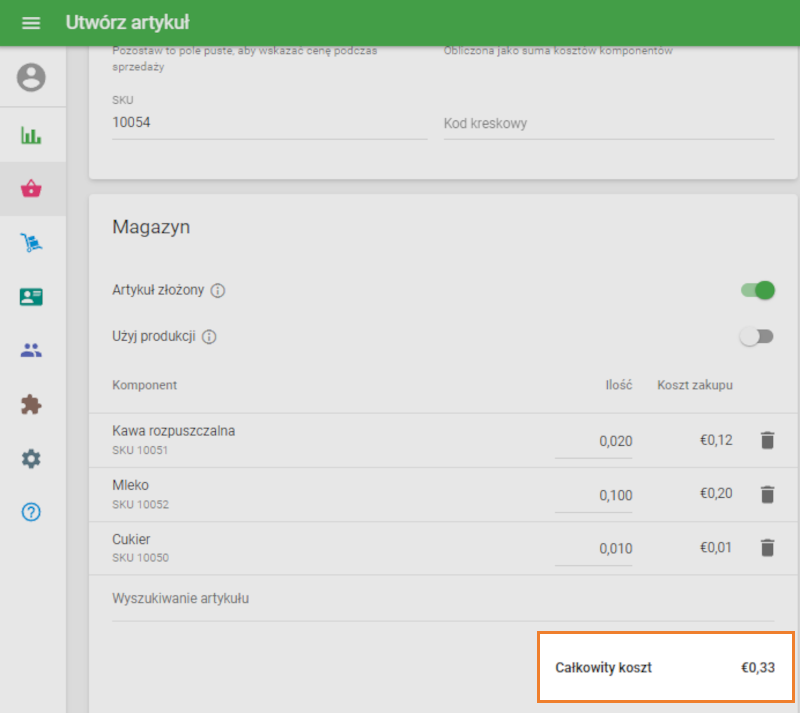Open the customers people icon
800x713 pixels.
tap(32, 351)
